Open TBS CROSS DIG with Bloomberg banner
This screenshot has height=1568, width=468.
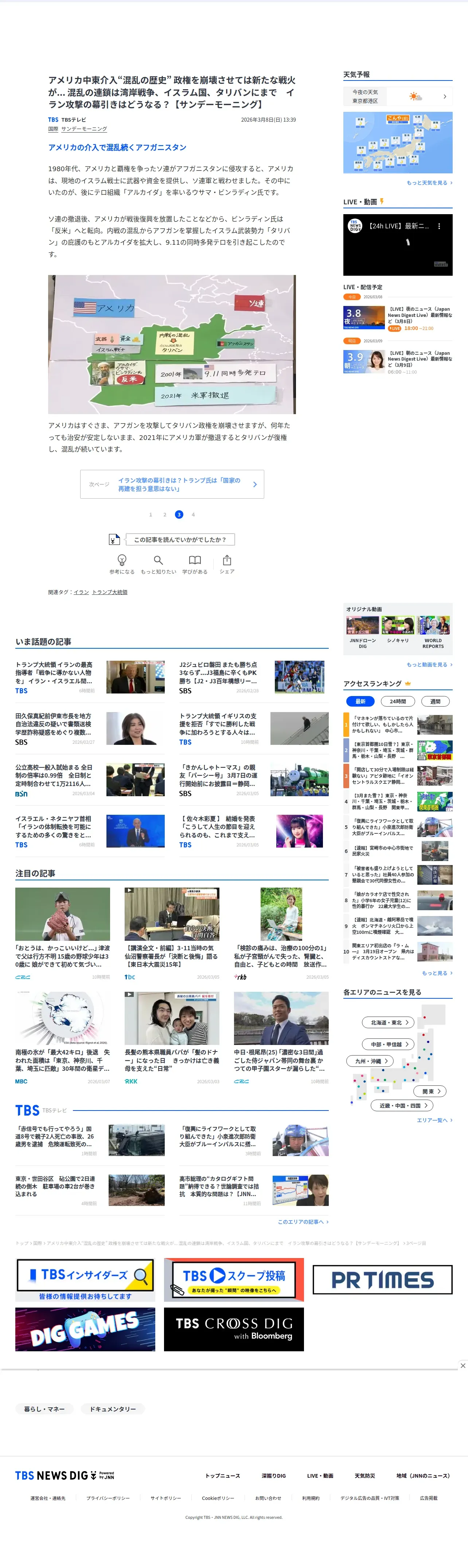[x=233, y=1329]
